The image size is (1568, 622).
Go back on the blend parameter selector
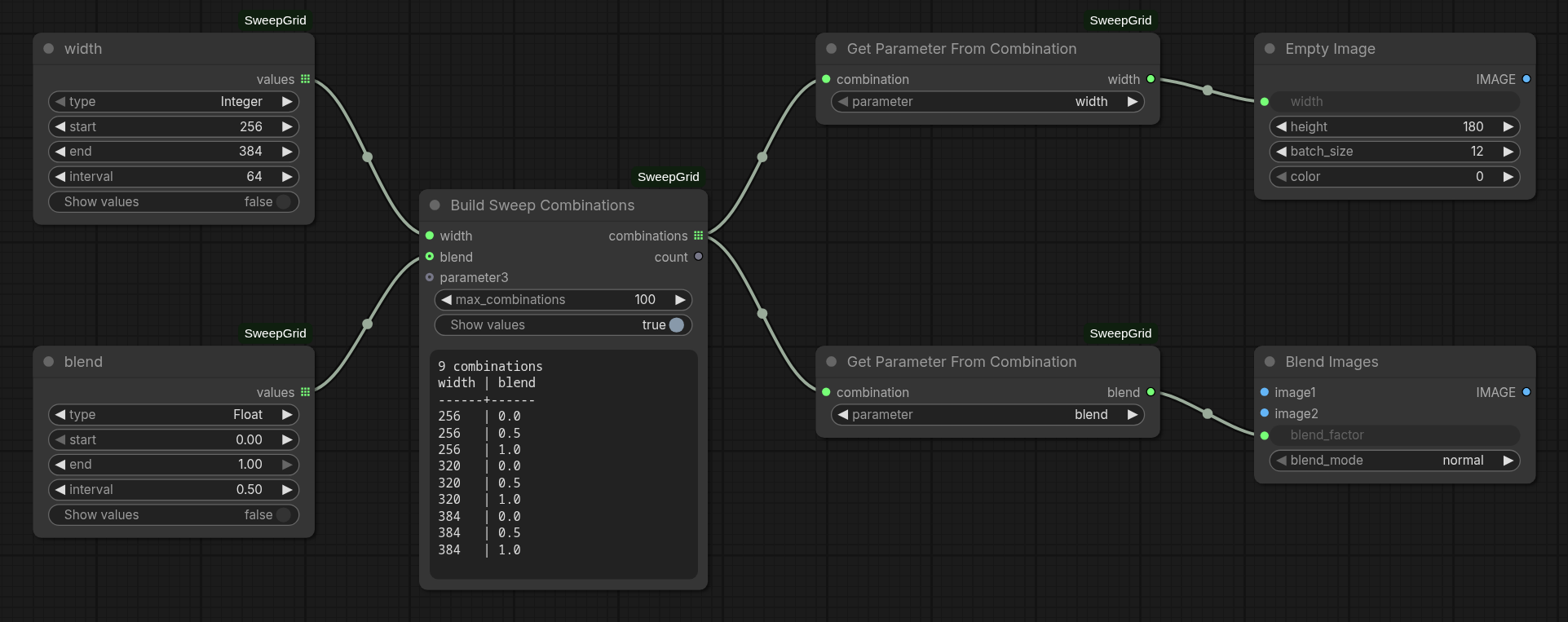pyautogui.click(x=843, y=415)
